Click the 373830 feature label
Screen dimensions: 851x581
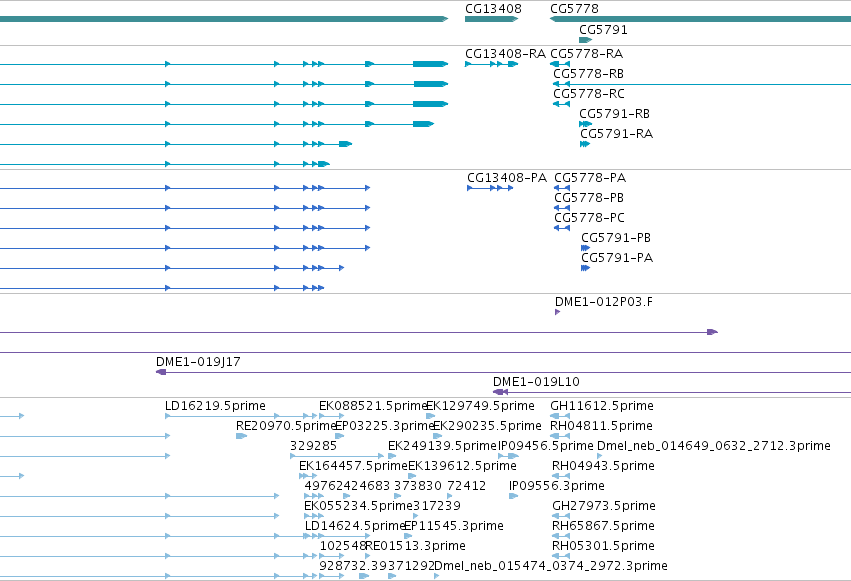[417, 486]
